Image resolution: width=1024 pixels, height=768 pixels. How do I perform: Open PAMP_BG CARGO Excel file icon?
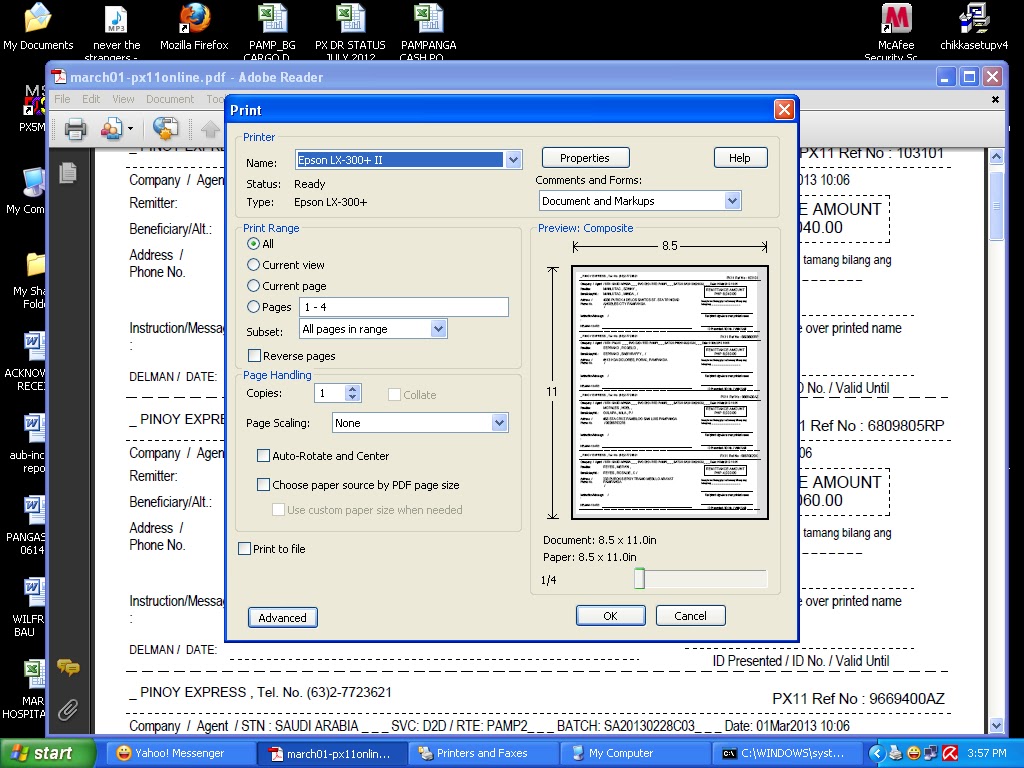pos(272,31)
